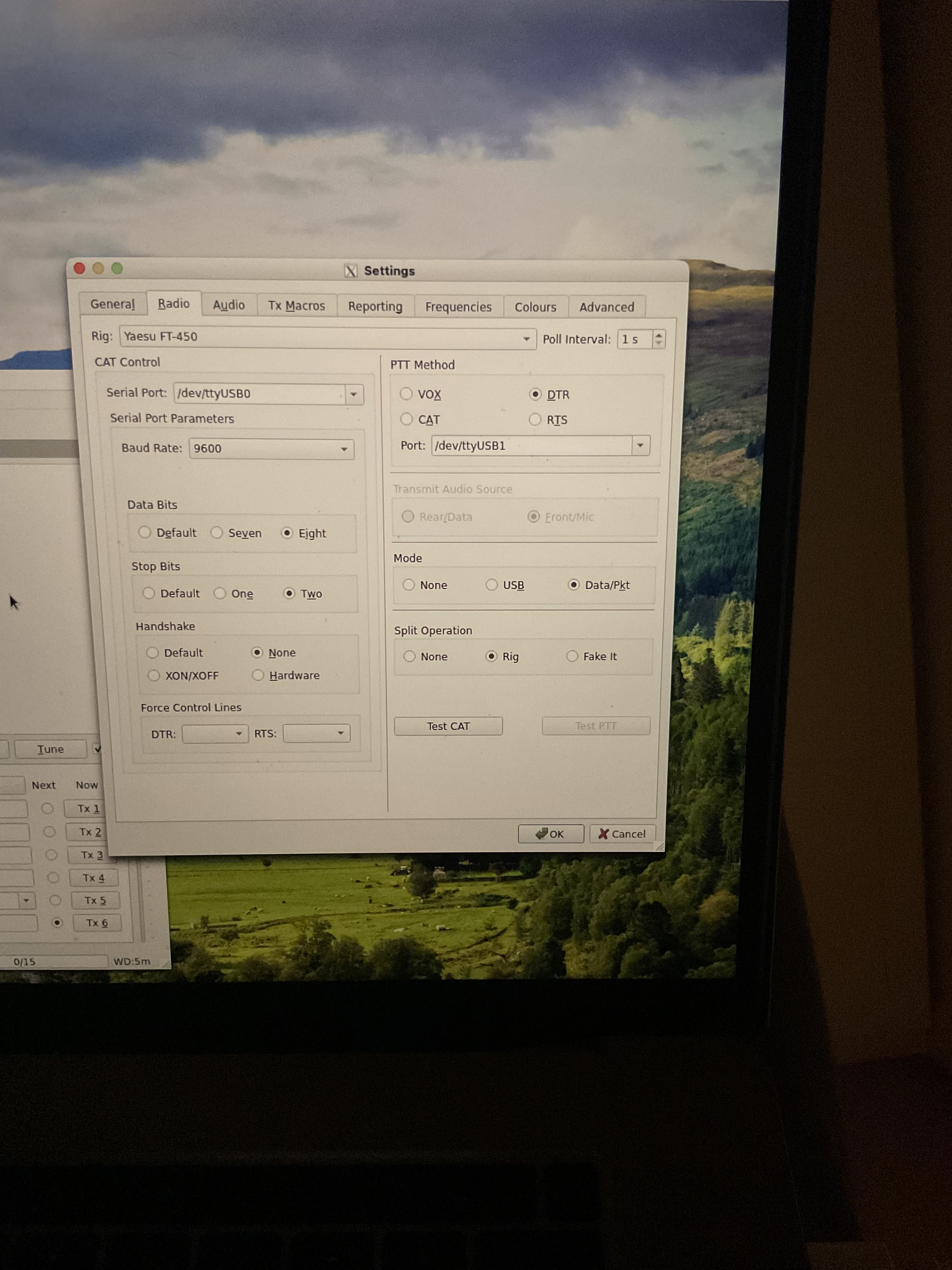Open the Force Control Lines RTS dropdown

click(316, 733)
